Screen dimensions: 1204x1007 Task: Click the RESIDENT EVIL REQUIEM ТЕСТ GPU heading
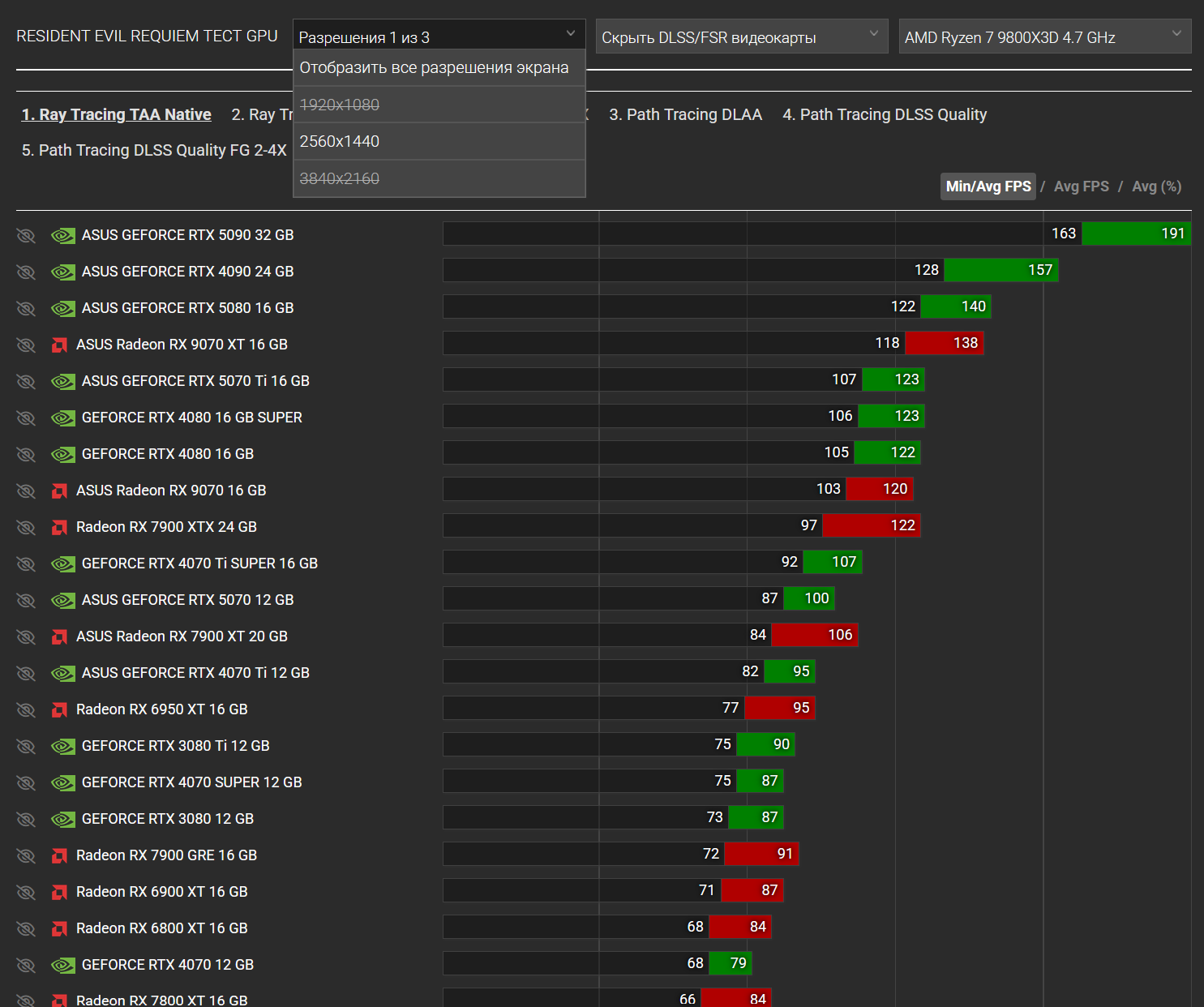[147, 36]
